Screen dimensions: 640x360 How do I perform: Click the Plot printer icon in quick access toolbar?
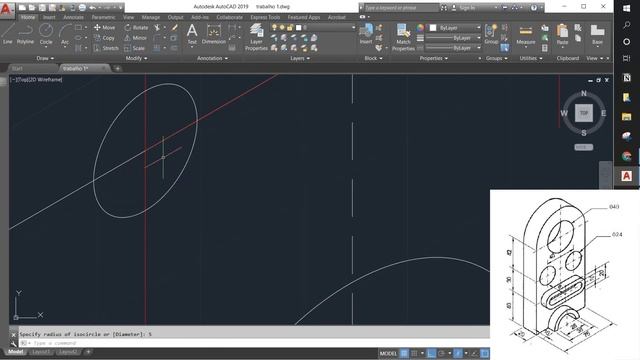(82, 7)
